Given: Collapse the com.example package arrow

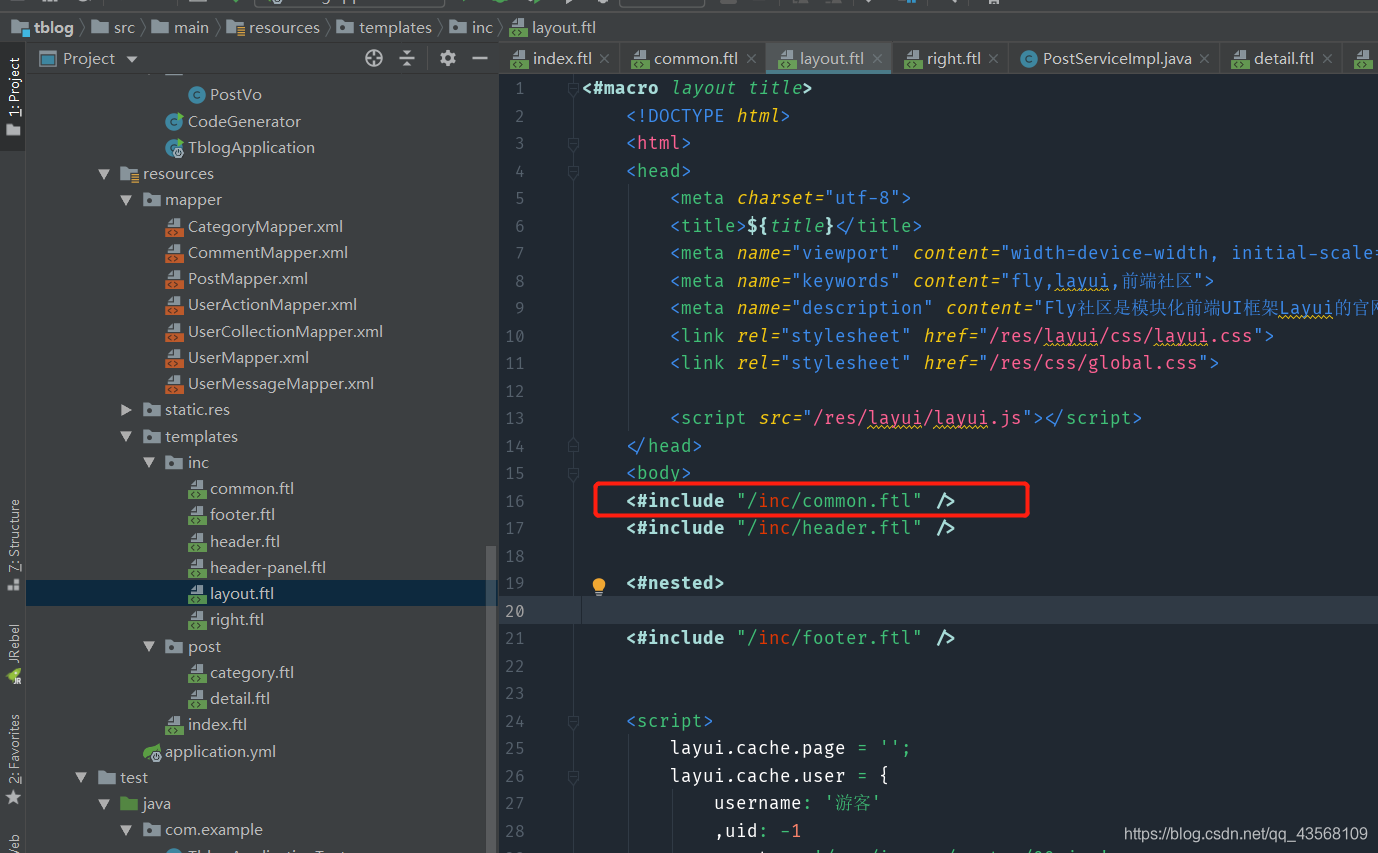Looking at the screenshot, I should pyautogui.click(x=126, y=830).
